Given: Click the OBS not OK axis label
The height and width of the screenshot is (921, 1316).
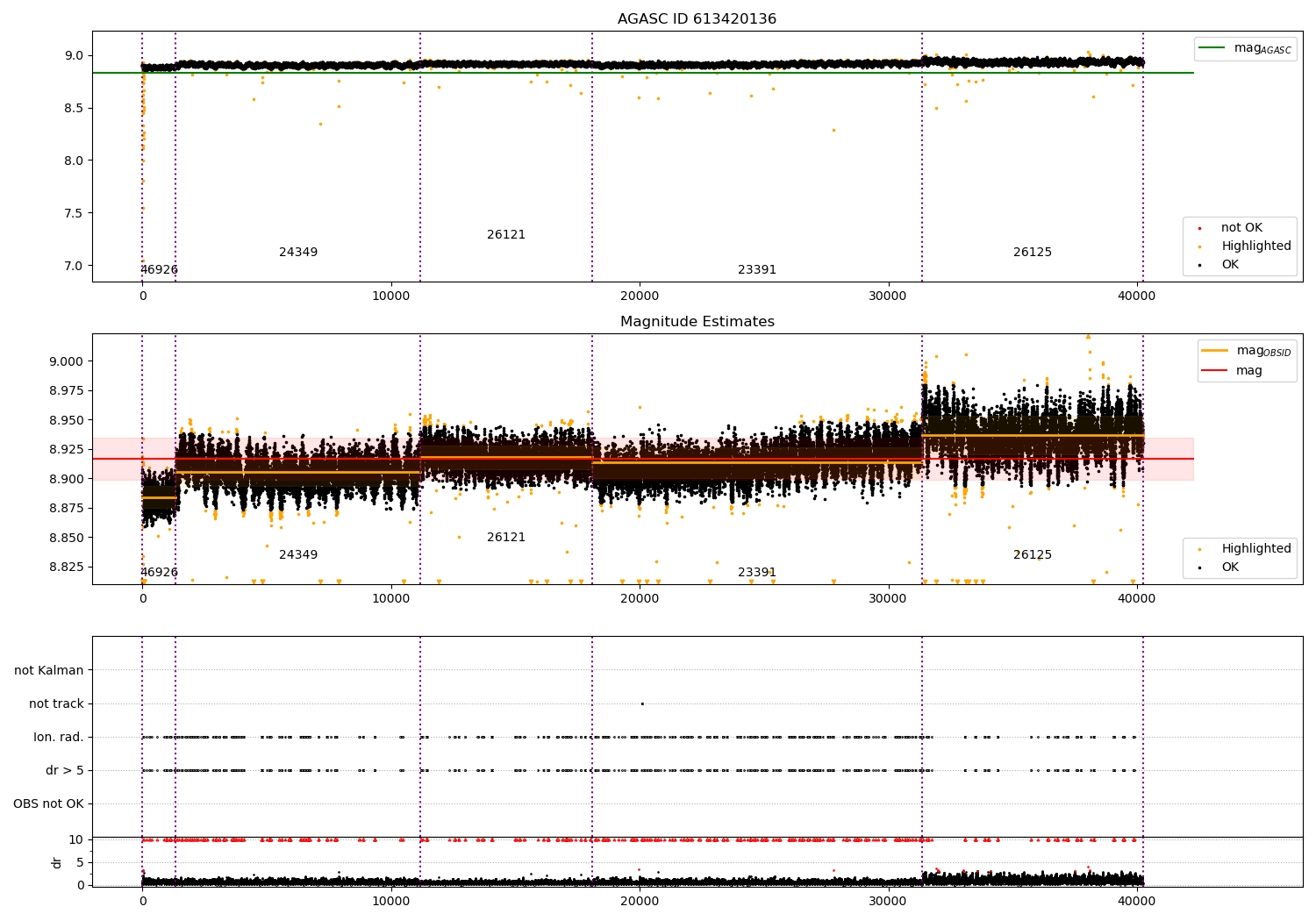Looking at the screenshot, I should coord(49,804).
